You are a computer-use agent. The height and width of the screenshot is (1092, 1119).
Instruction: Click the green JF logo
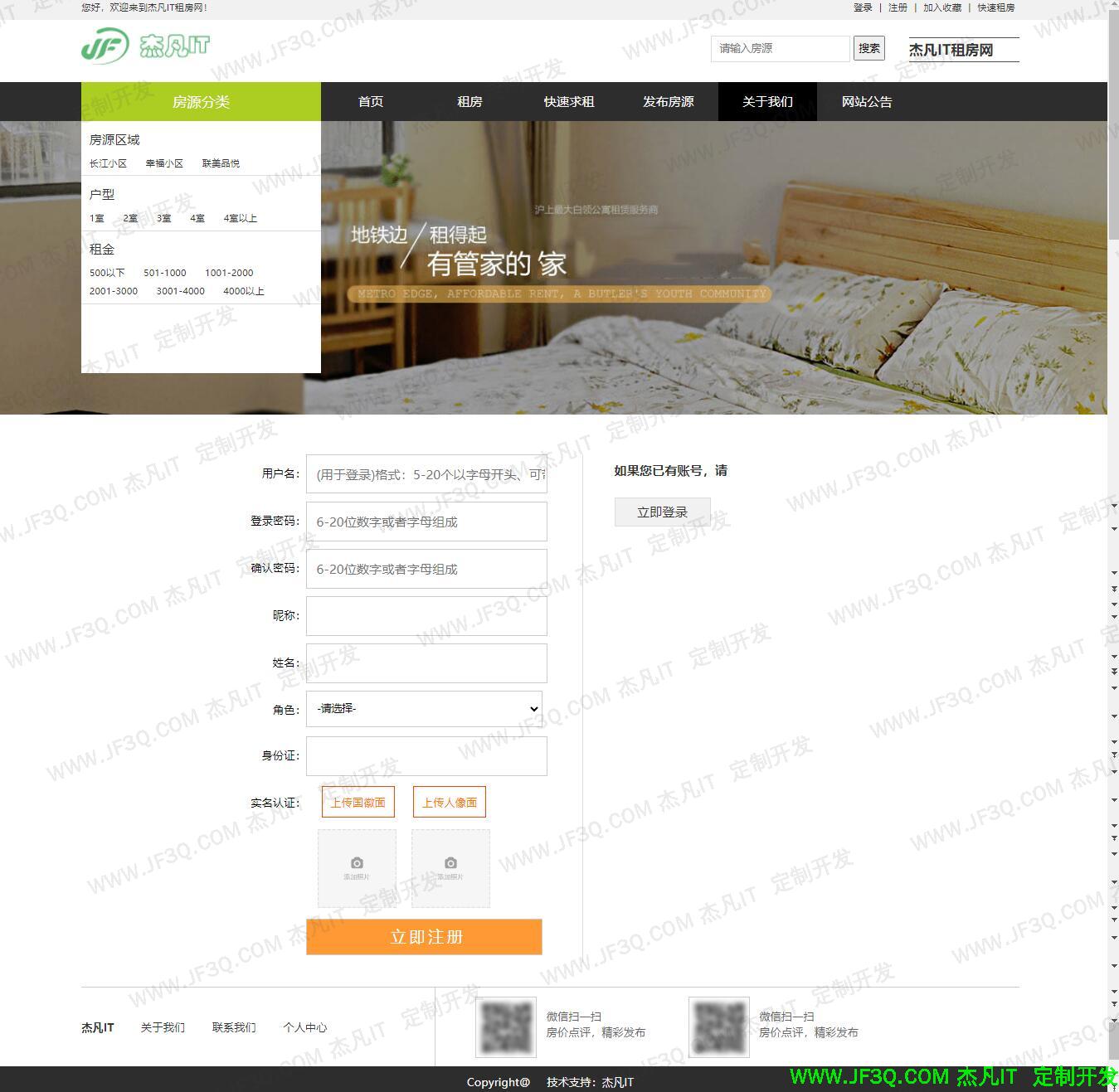tap(105, 46)
